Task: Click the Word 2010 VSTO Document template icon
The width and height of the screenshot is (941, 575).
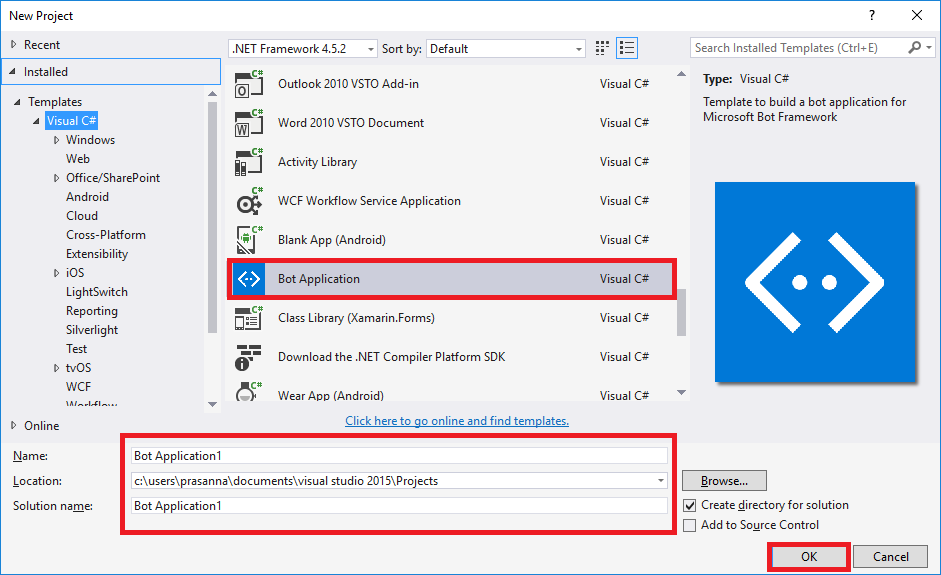Action: [x=248, y=123]
